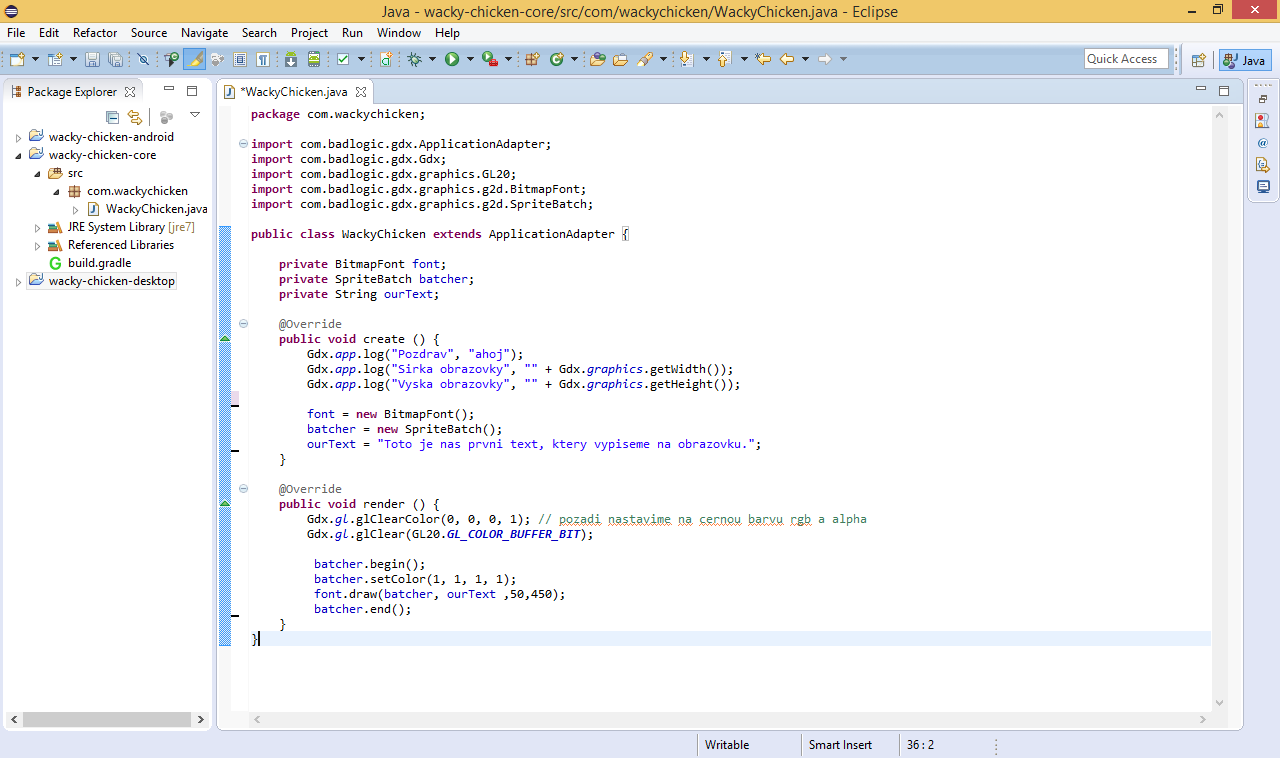Viewport: 1280px width, 758px height.
Task: Toggle Link with Editor in Package Explorer
Action: (x=135, y=117)
